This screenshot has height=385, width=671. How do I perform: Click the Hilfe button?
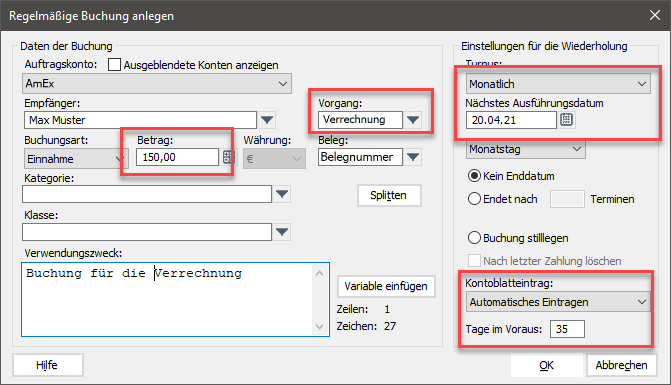click(x=48, y=365)
